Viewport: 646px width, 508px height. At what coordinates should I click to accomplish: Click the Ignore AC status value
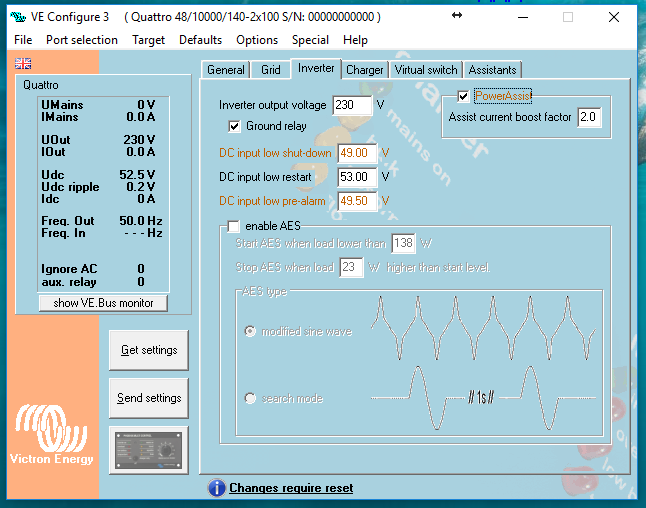tap(141, 269)
